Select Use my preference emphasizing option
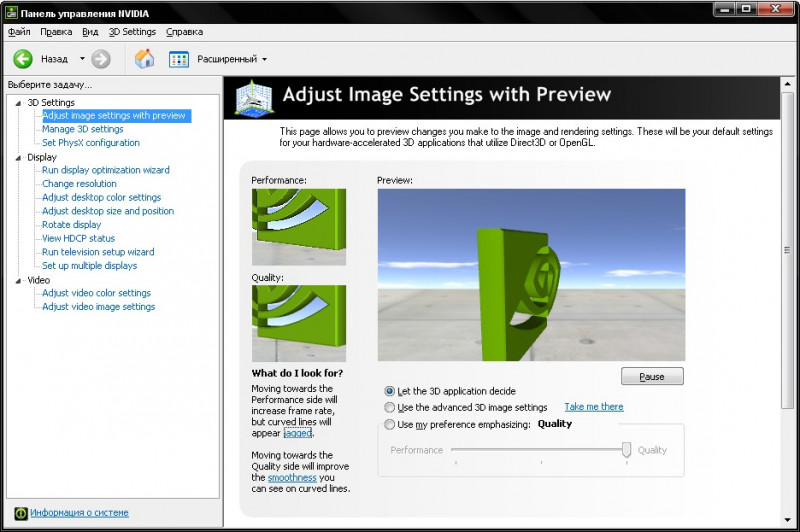The height and width of the screenshot is (532, 800). tap(389, 424)
